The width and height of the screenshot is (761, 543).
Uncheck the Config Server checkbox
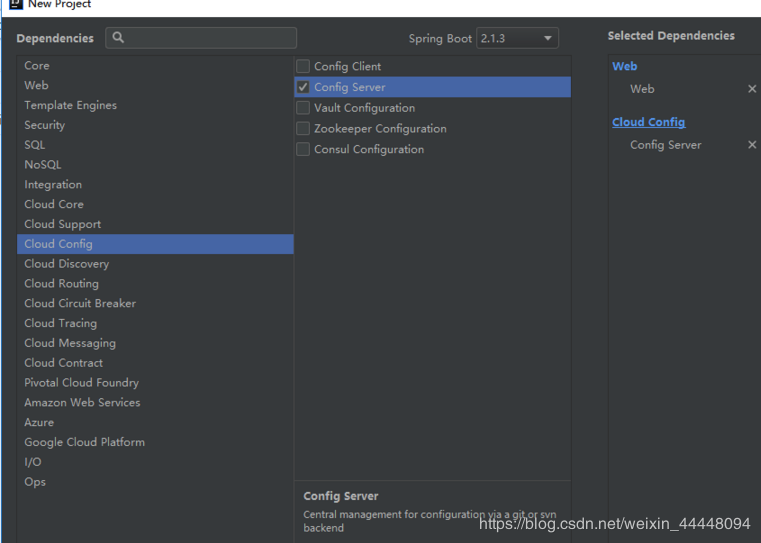pyautogui.click(x=303, y=87)
